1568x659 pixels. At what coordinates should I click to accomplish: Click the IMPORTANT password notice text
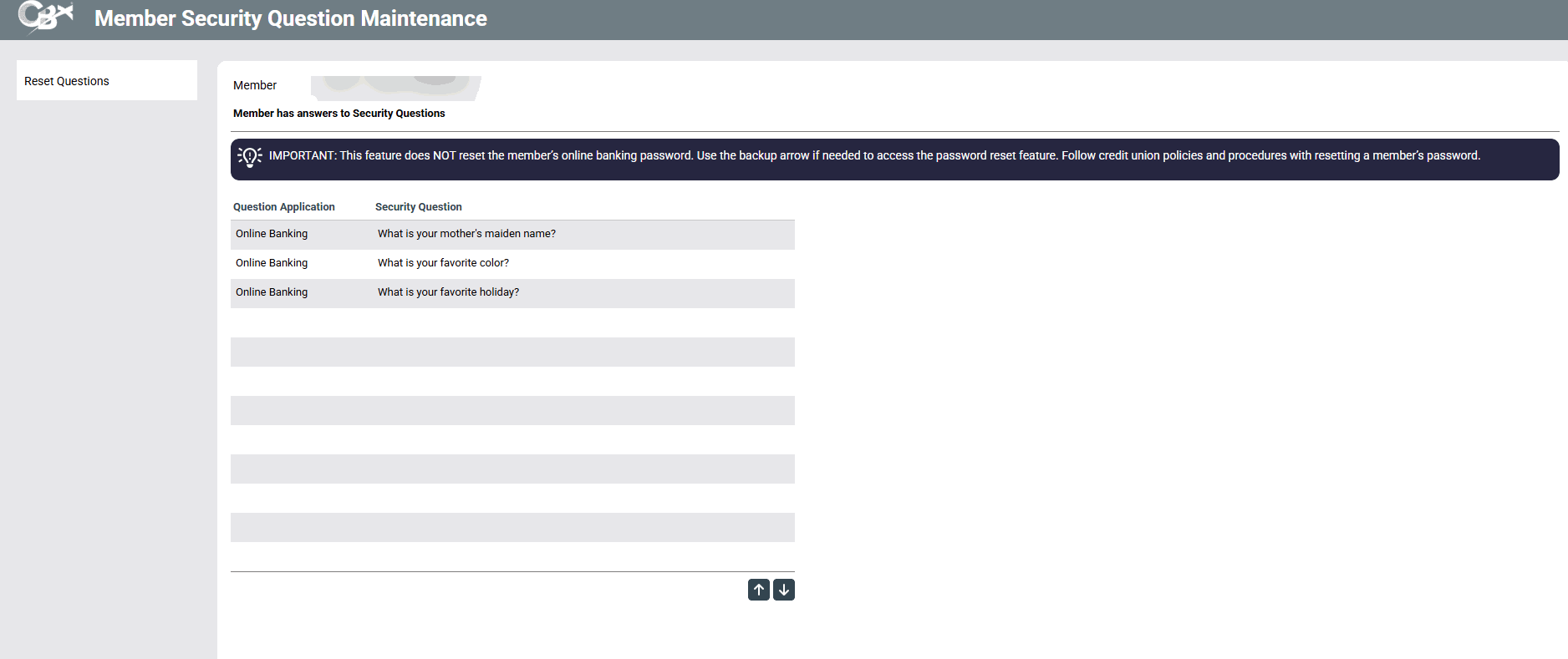click(x=874, y=156)
